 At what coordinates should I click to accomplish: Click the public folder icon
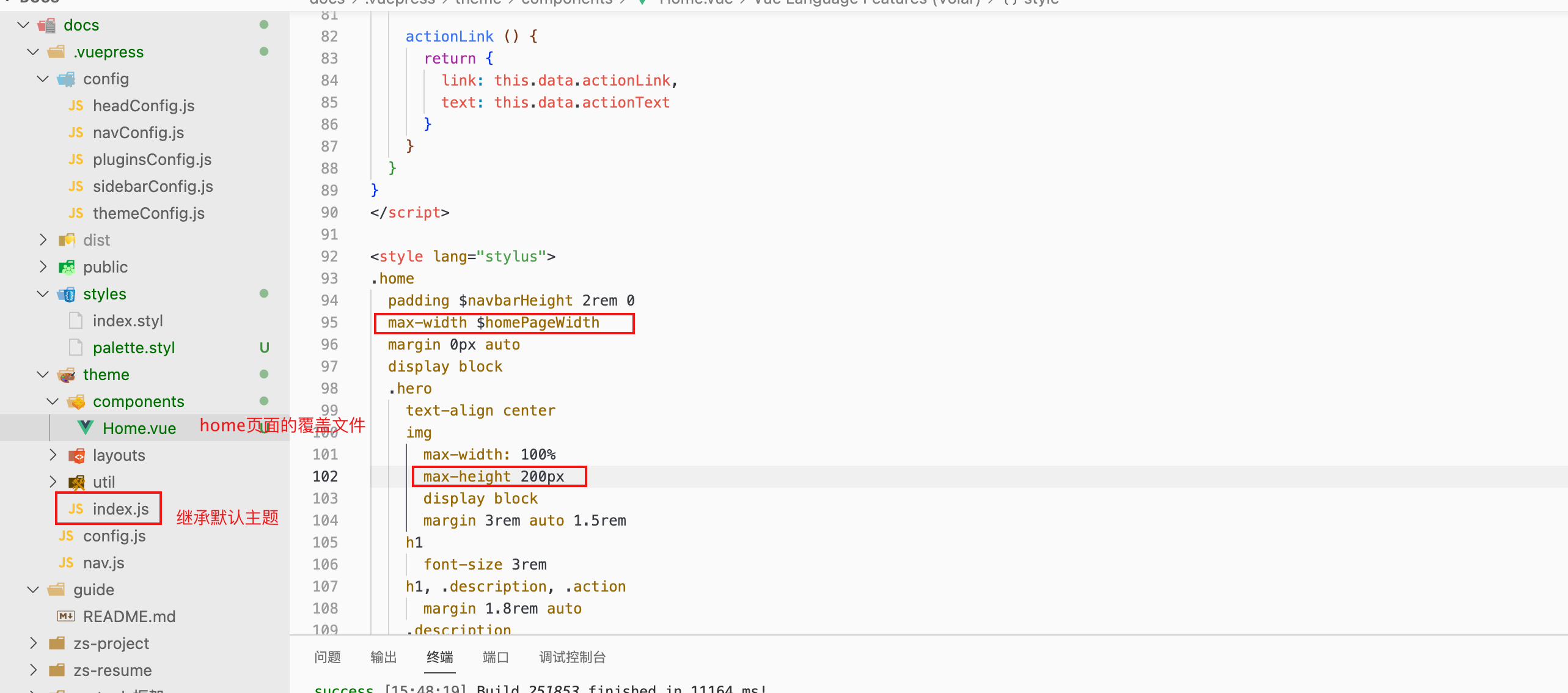pos(66,267)
